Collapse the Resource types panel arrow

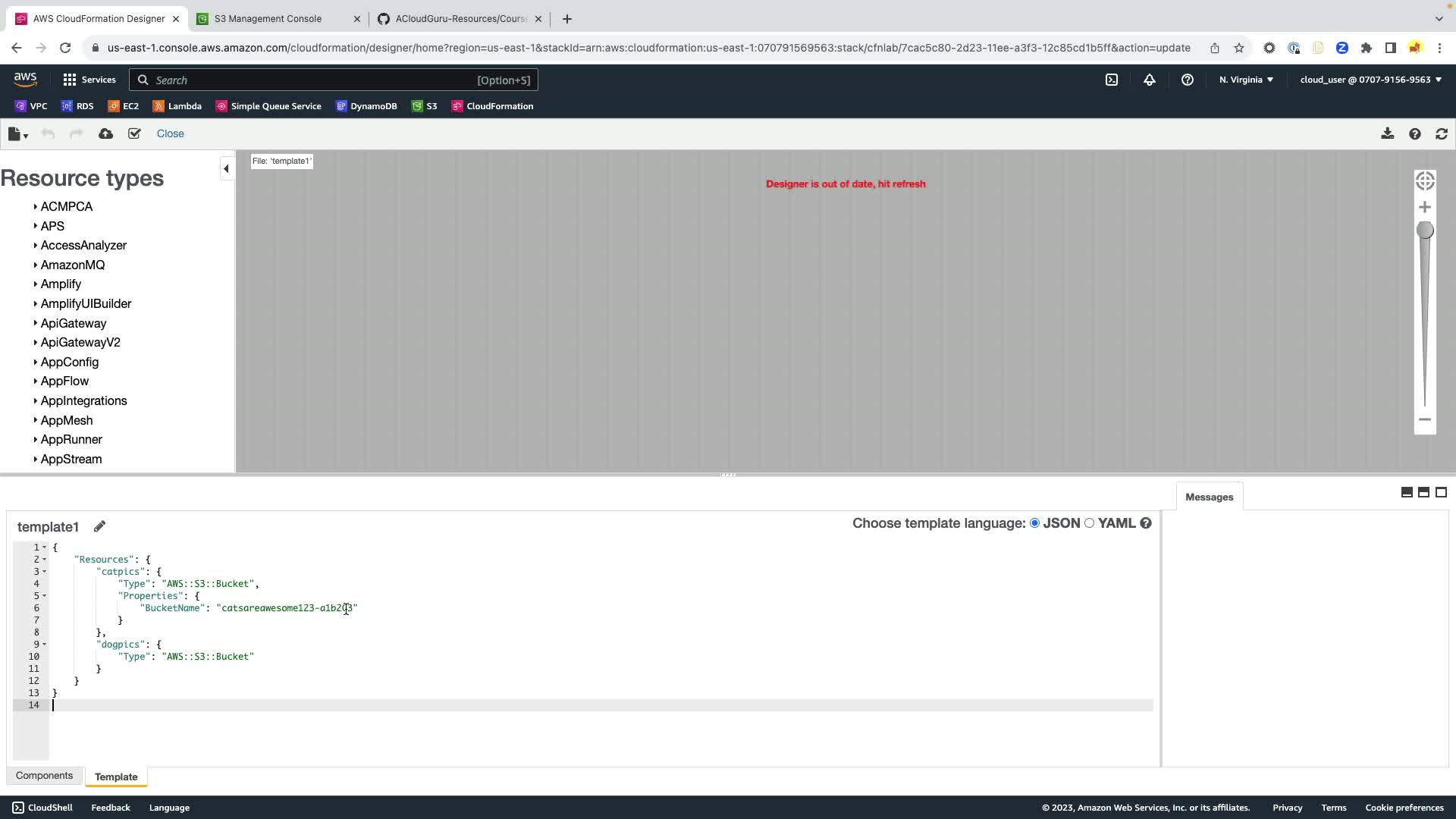[226, 168]
